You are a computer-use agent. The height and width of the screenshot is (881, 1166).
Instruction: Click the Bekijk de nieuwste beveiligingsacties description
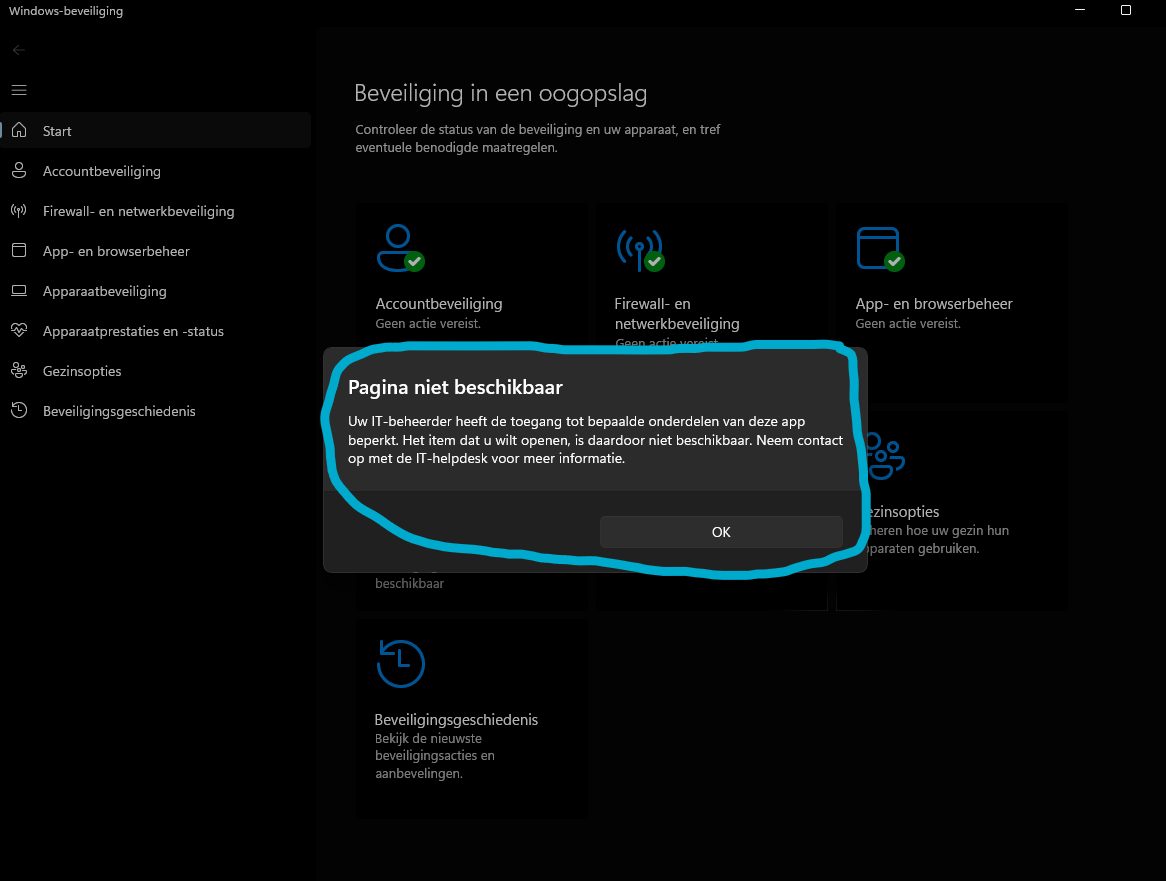pos(435,756)
